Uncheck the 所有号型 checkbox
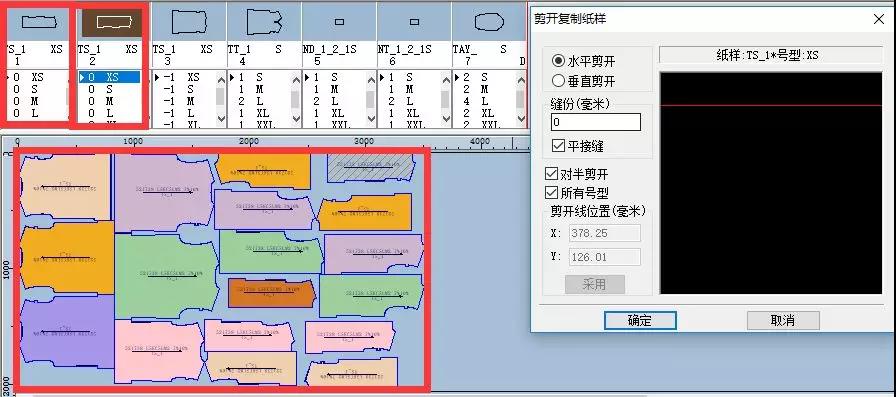This screenshot has width=896, height=397. [577, 193]
